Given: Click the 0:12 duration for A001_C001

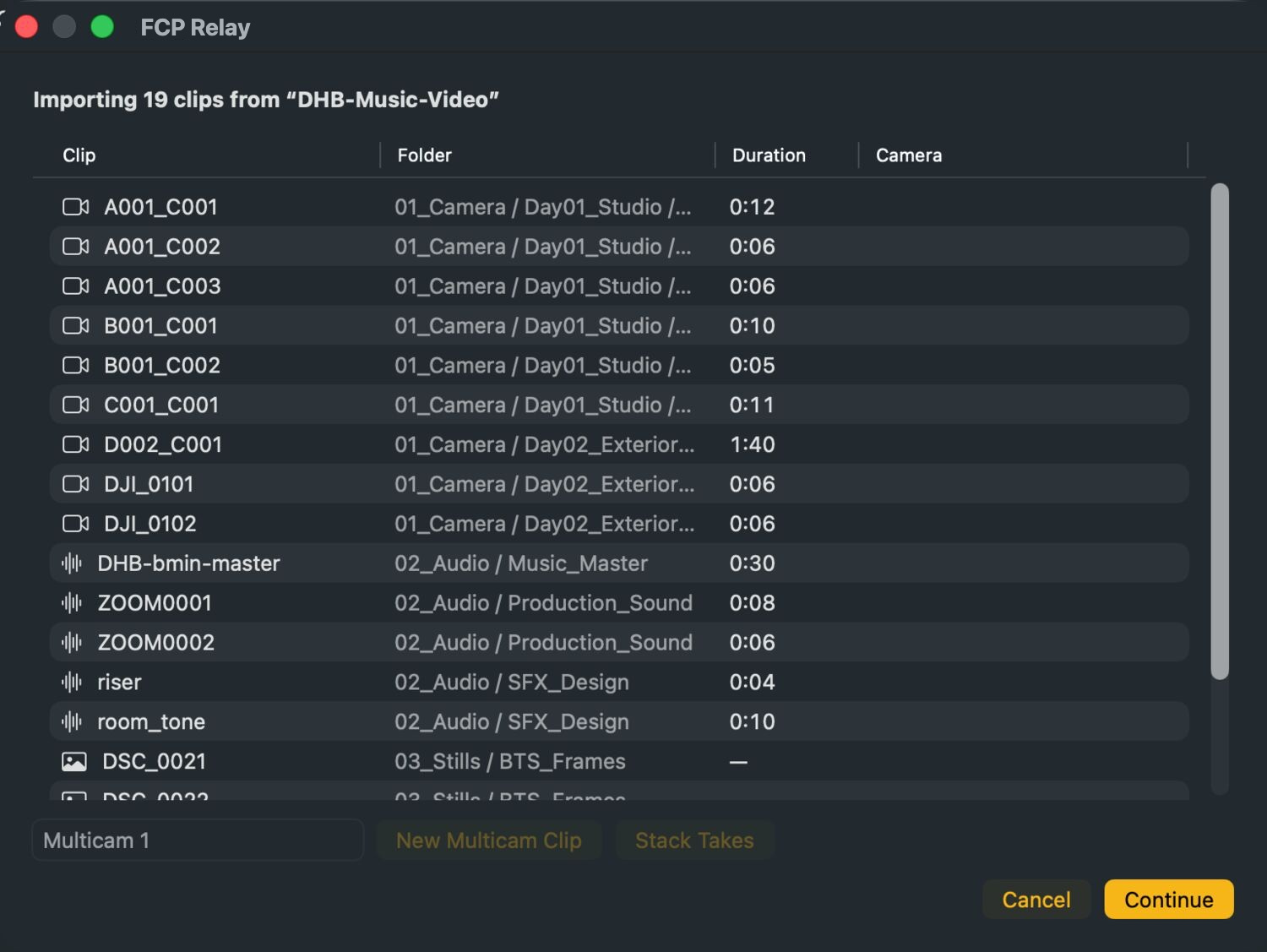Looking at the screenshot, I should [753, 207].
